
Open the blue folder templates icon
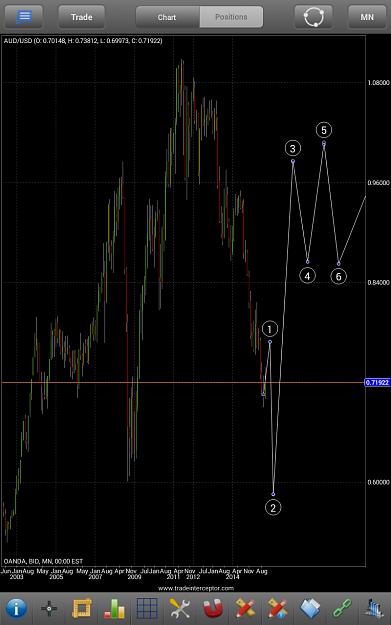coord(310,609)
